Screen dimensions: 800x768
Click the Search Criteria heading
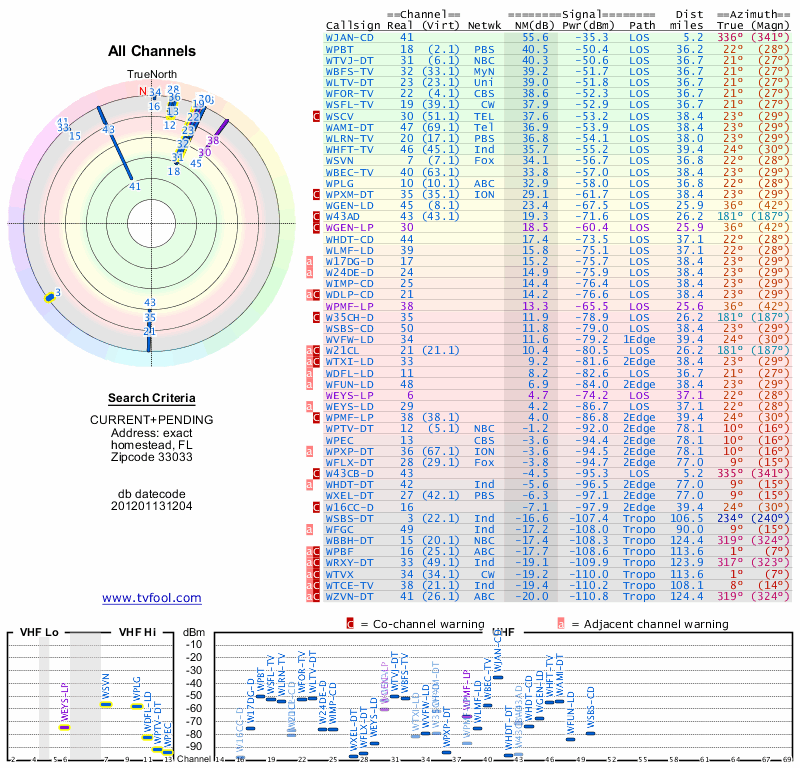pyautogui.click(x=152, y=398)
